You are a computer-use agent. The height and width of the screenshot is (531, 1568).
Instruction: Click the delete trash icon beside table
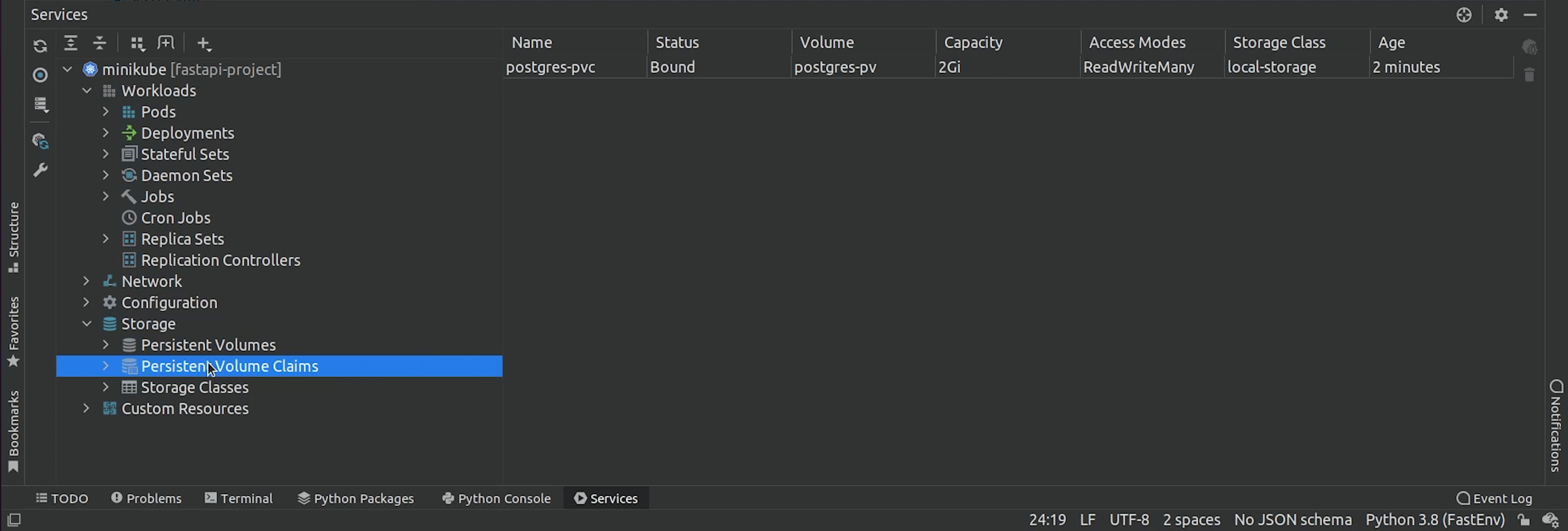click(1529, 75)
